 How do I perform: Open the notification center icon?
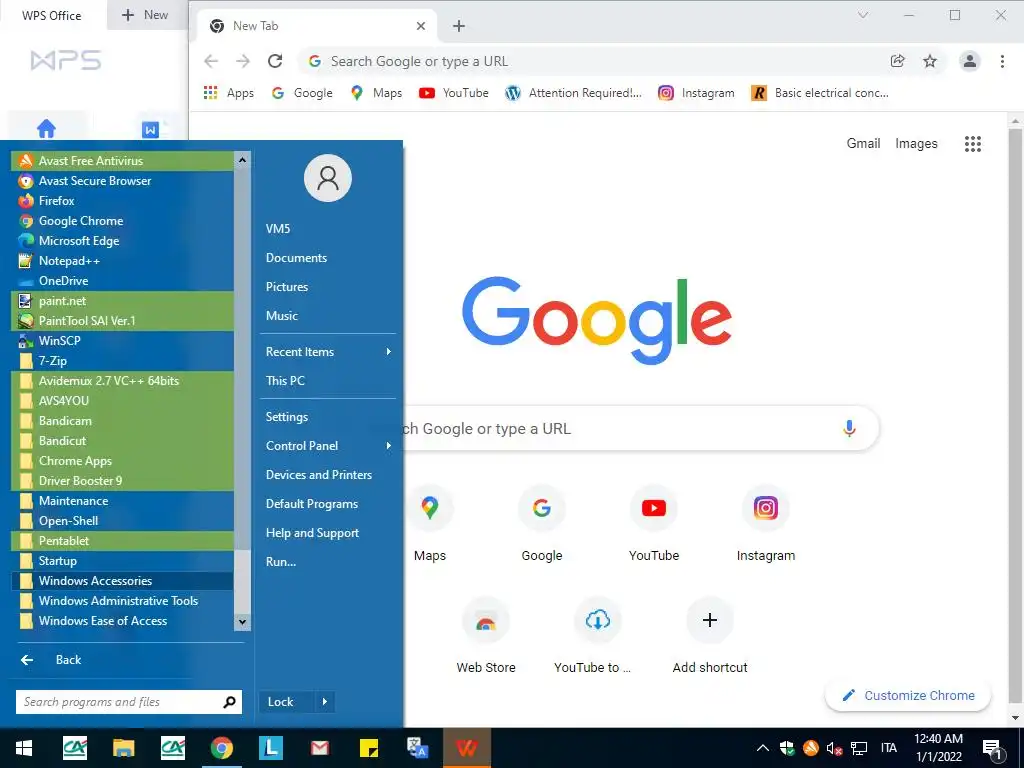pos(993,750)
